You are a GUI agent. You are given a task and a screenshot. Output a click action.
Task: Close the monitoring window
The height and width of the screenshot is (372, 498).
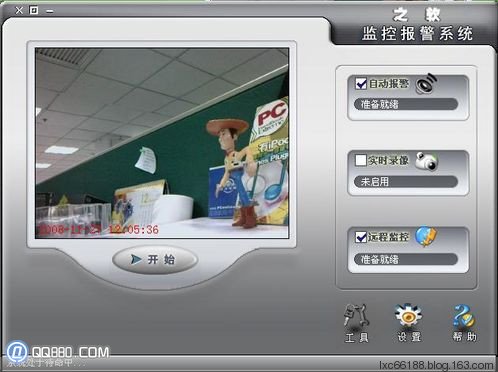click(19, 10)
